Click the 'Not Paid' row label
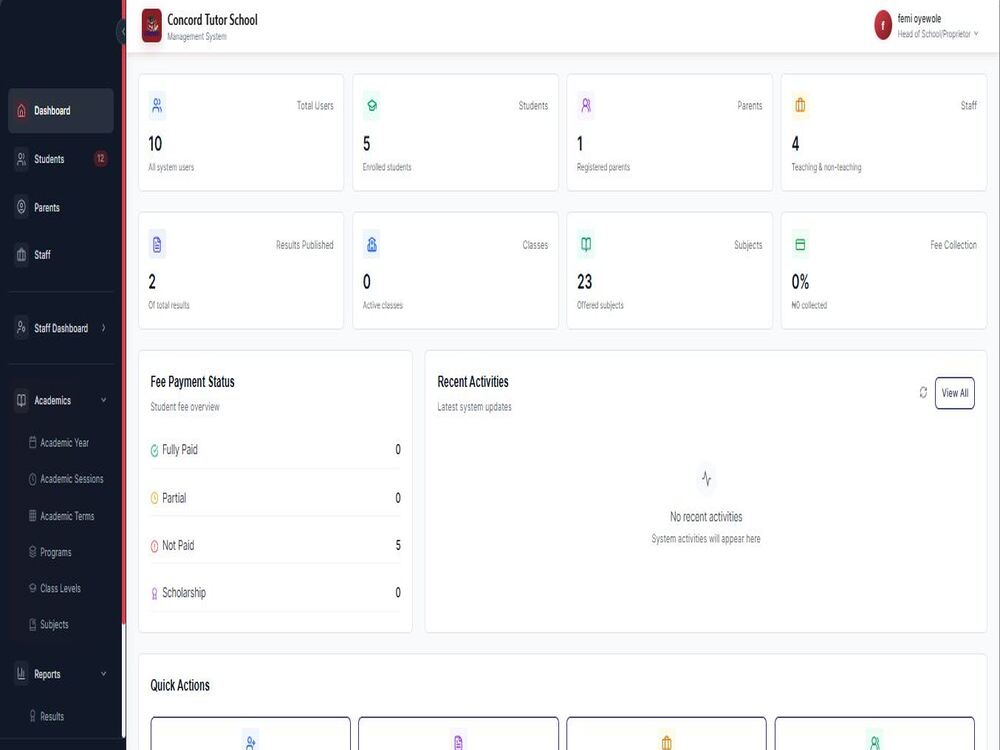The height and width of the screenshot is (750, 1000). point(178,545)
